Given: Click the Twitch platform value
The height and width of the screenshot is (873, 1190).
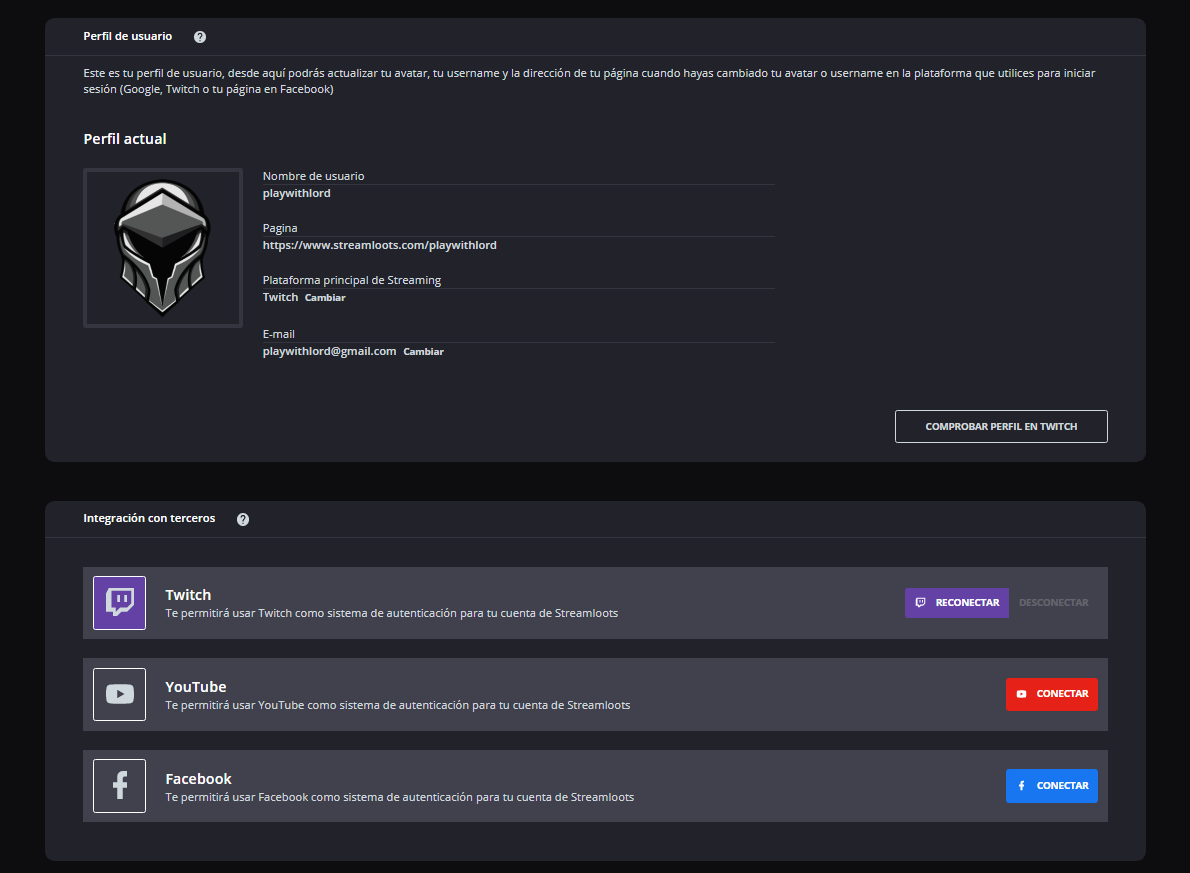Looking at the screenshot, I should point(280,298).
